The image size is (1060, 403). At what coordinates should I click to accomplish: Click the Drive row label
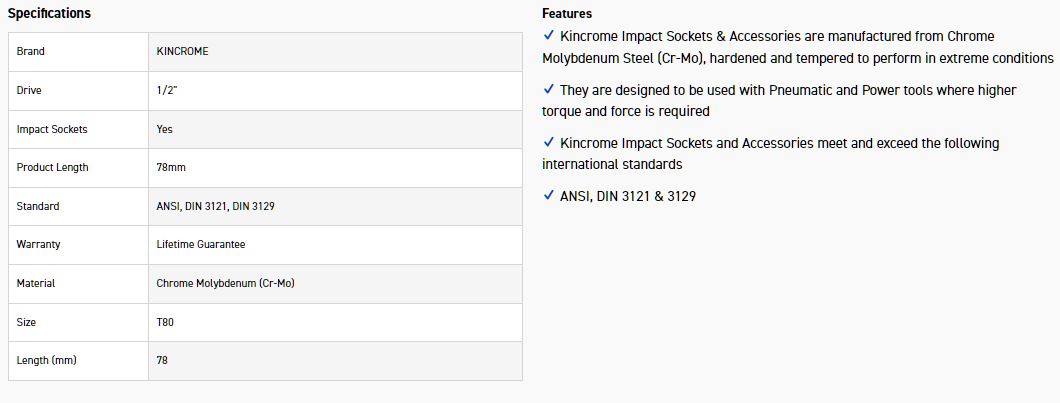click(29, 90)
